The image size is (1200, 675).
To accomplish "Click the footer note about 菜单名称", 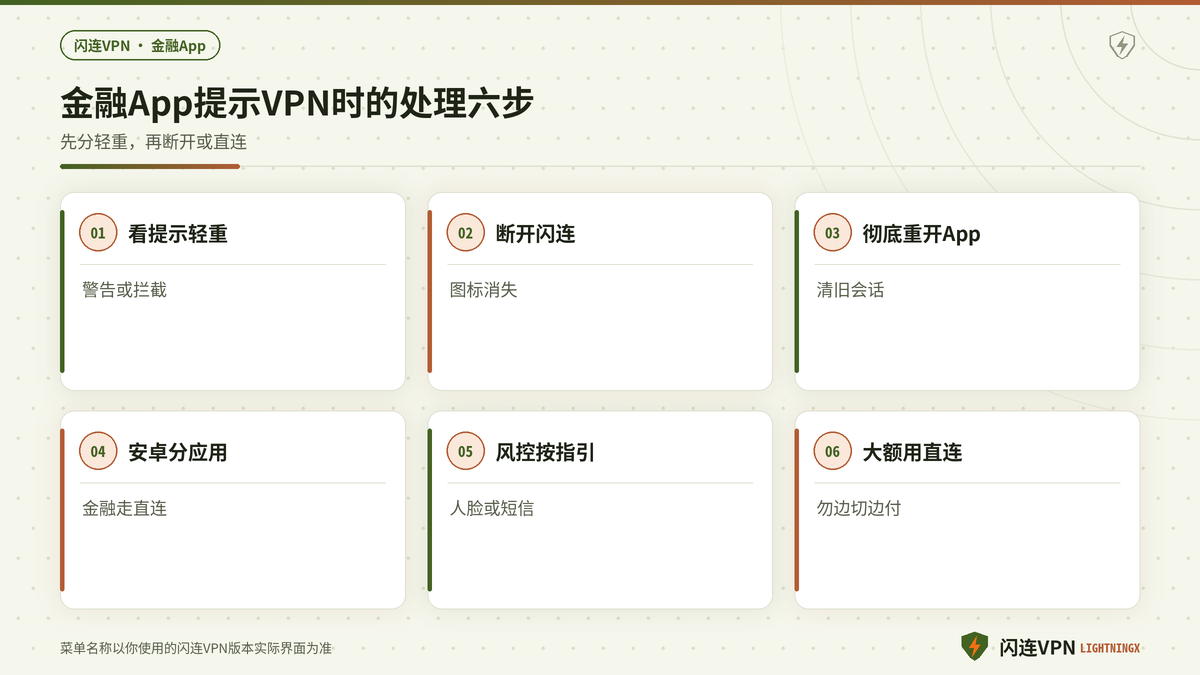I will click(x=196, y=648).
